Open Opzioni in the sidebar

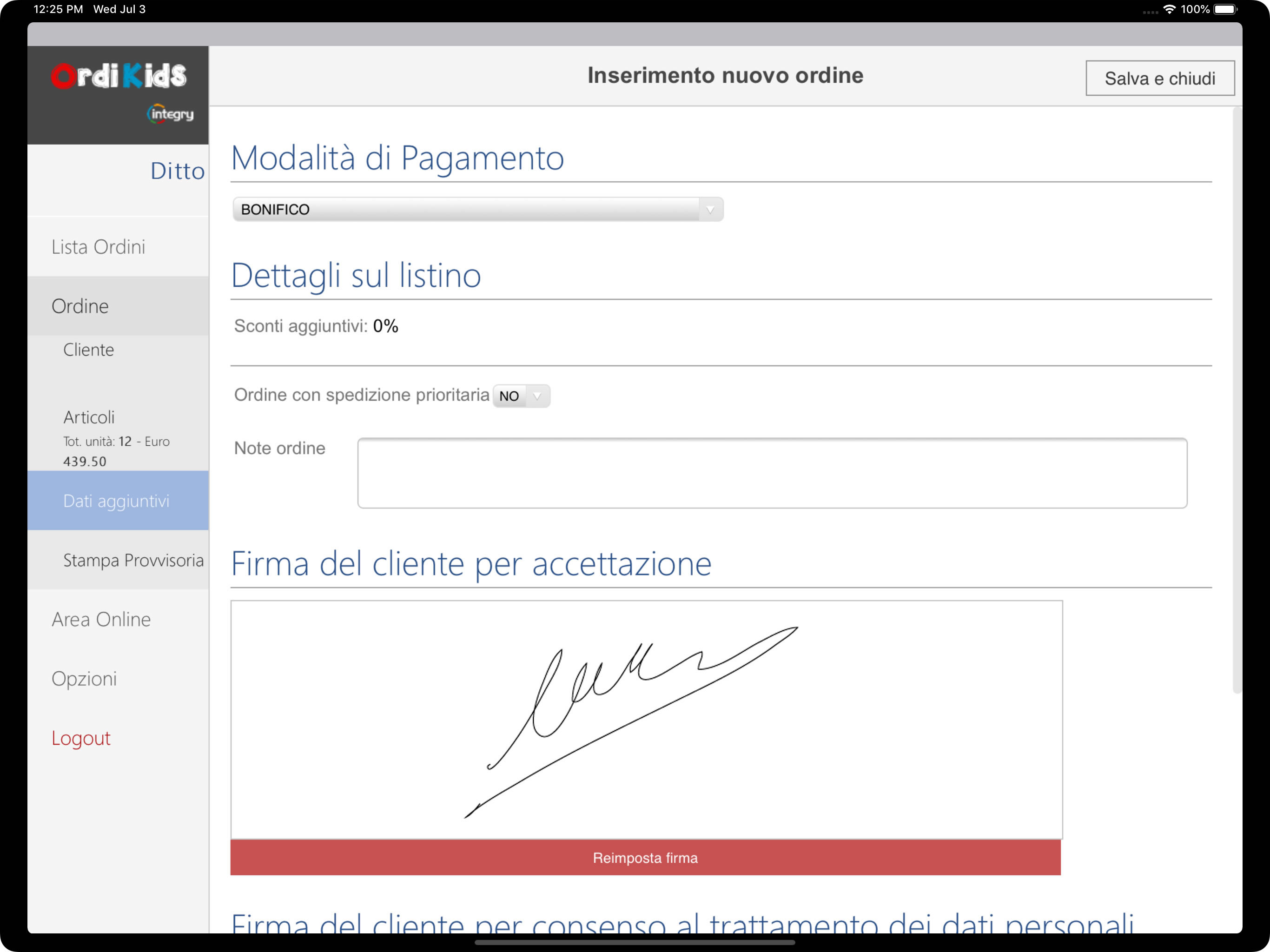pyautogui.click(x=84, y=679)
